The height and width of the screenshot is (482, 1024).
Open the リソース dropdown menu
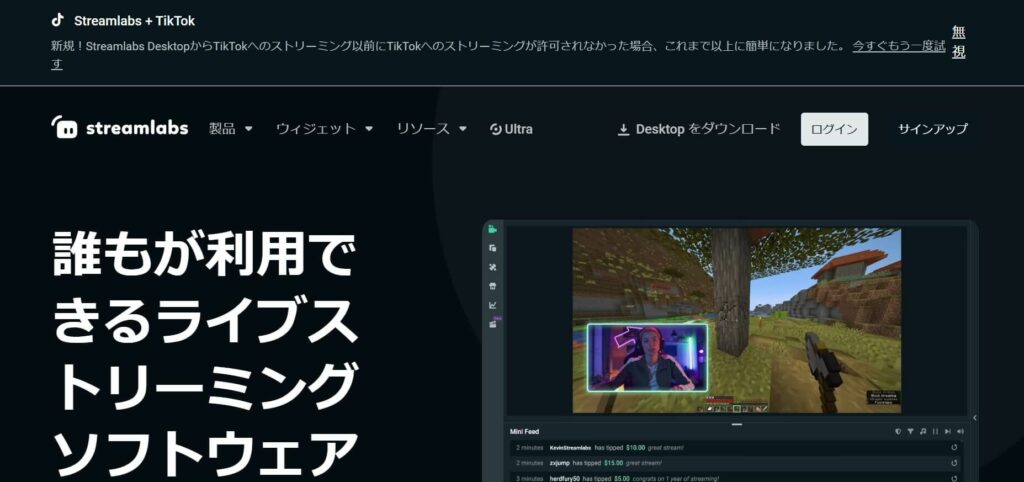pyautogui.click(x=432, y=129)
